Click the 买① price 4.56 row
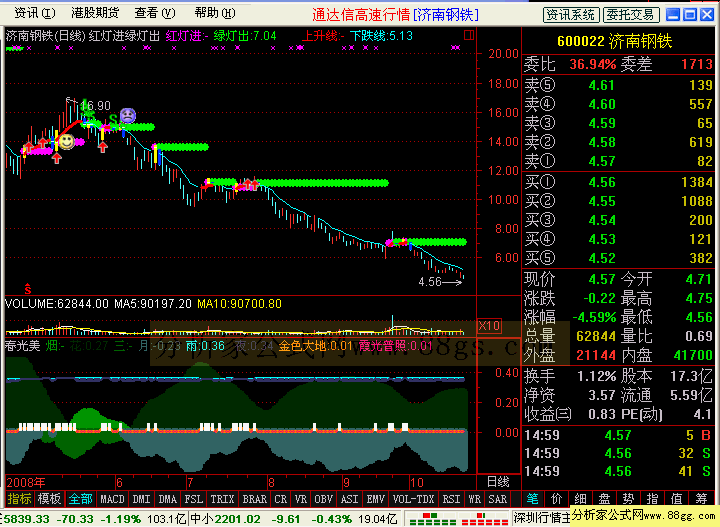Image resolution: width=720 pixels, height=527 pixels. (x=619, y=182)
